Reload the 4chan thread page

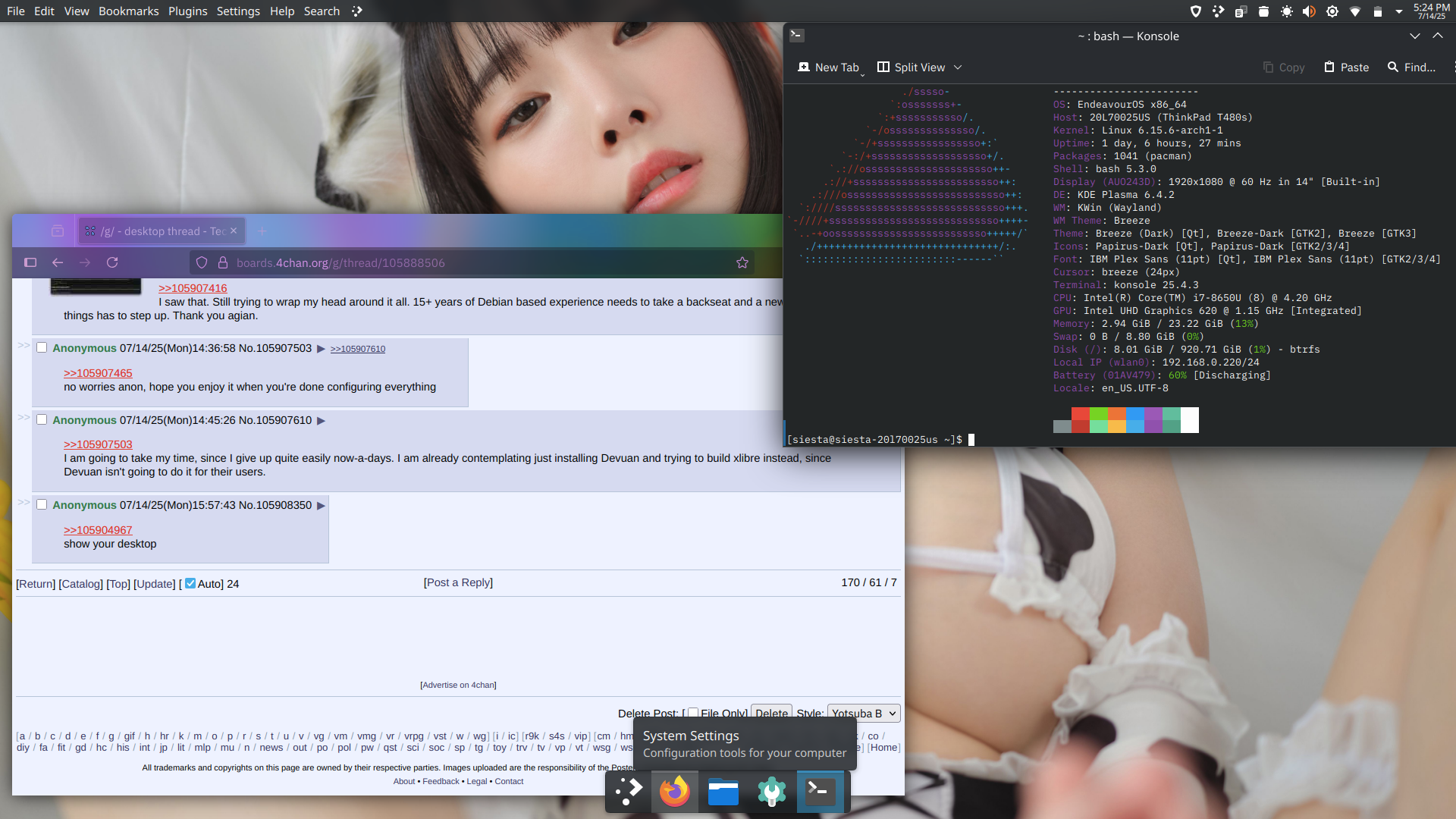point(112,262)
